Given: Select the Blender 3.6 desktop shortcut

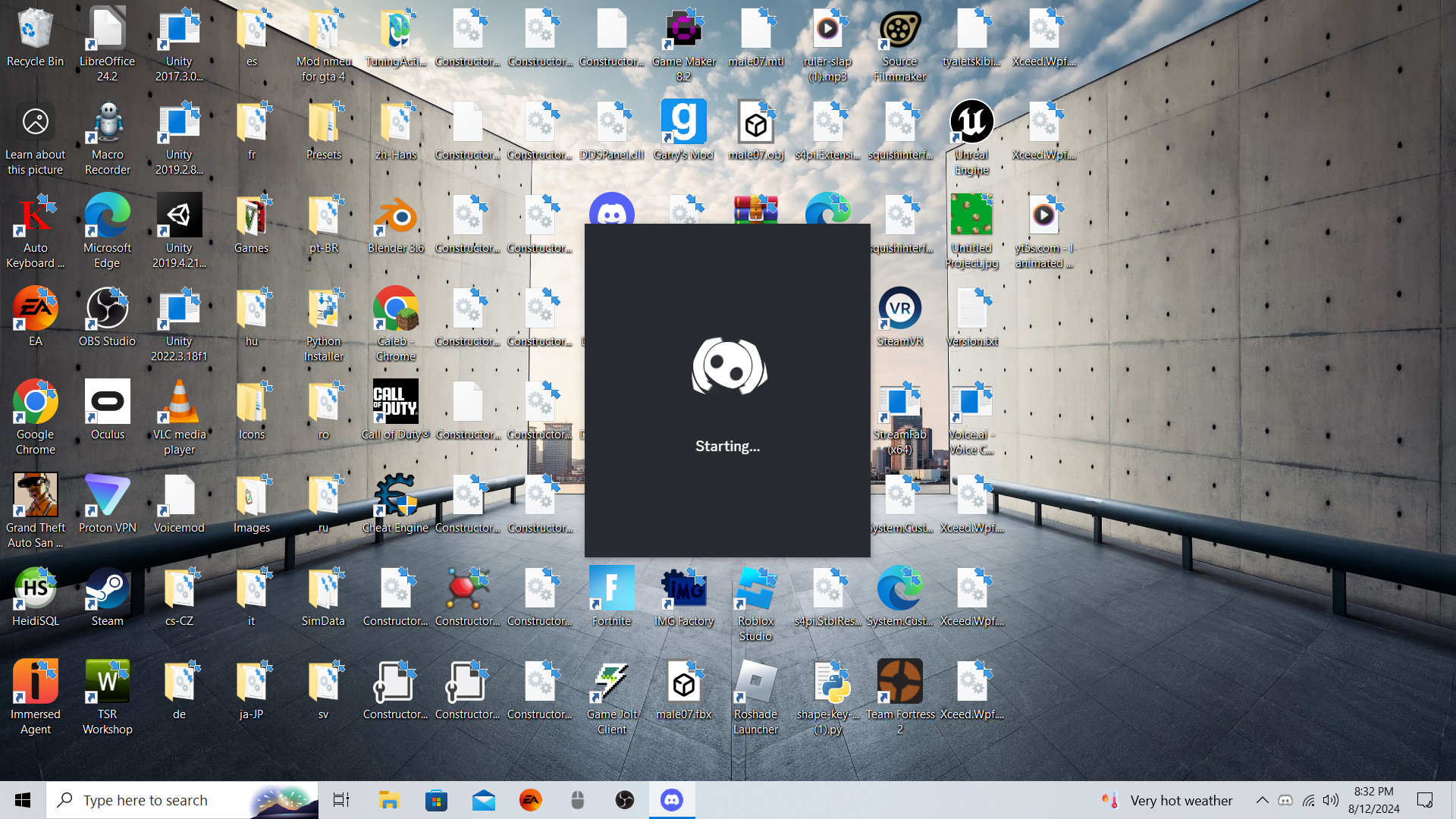Looking at the screenshot, I should pyautogui.click(x=395, y=218).
